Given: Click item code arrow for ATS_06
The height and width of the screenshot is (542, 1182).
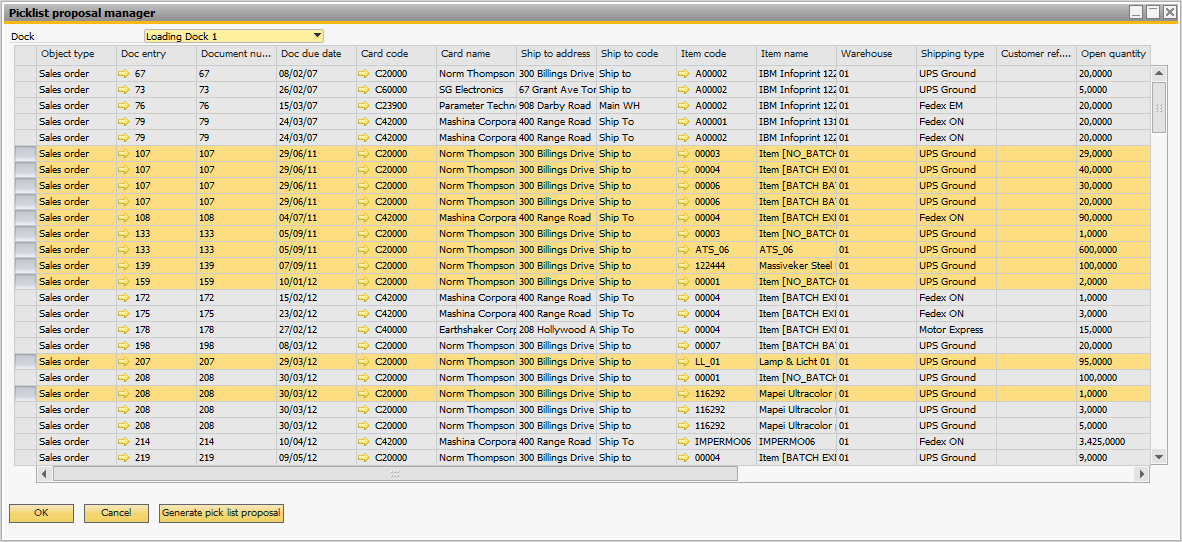Looking at the screenshot, I should (x=684, y=250).
